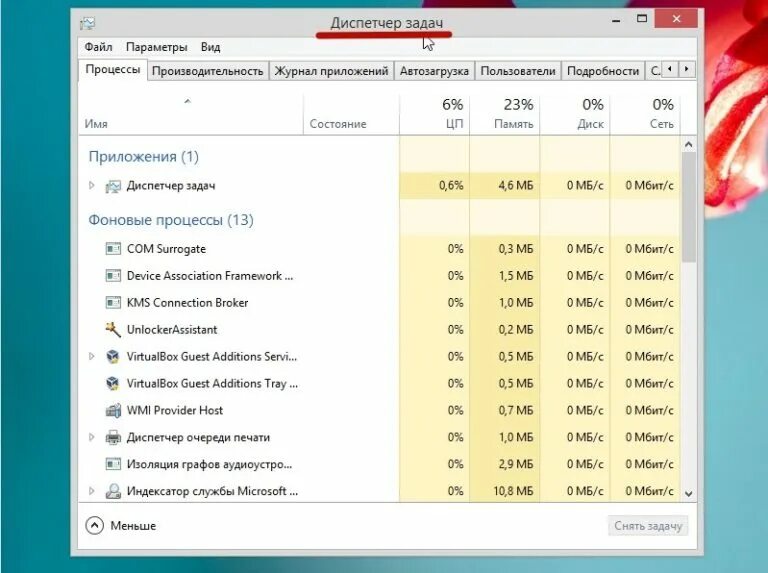Screen dimensions: 768x573
Task: Switch to the Процессы tab
Action: tap(113, 70)
